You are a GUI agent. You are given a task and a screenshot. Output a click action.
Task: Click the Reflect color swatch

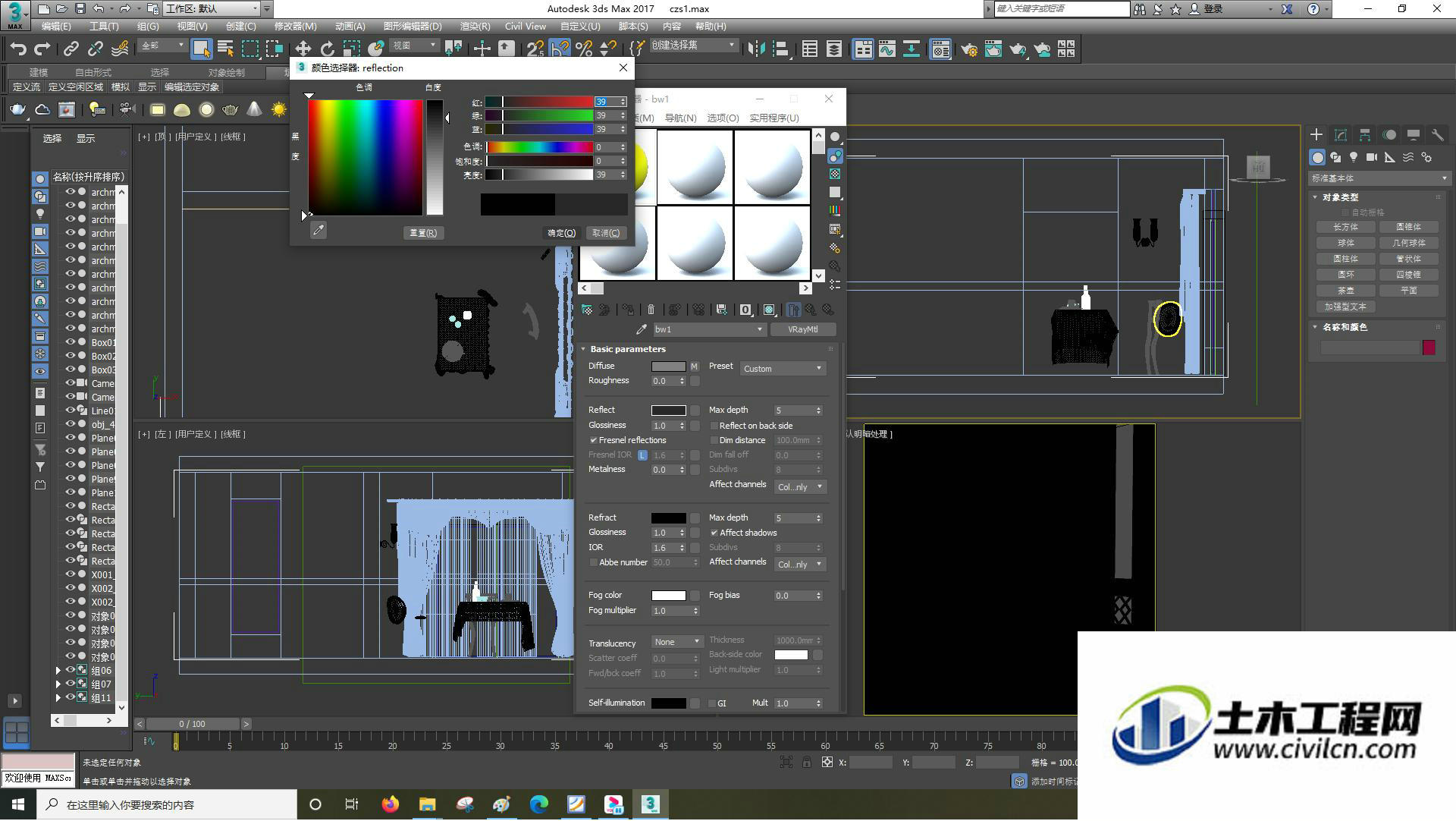668,410
